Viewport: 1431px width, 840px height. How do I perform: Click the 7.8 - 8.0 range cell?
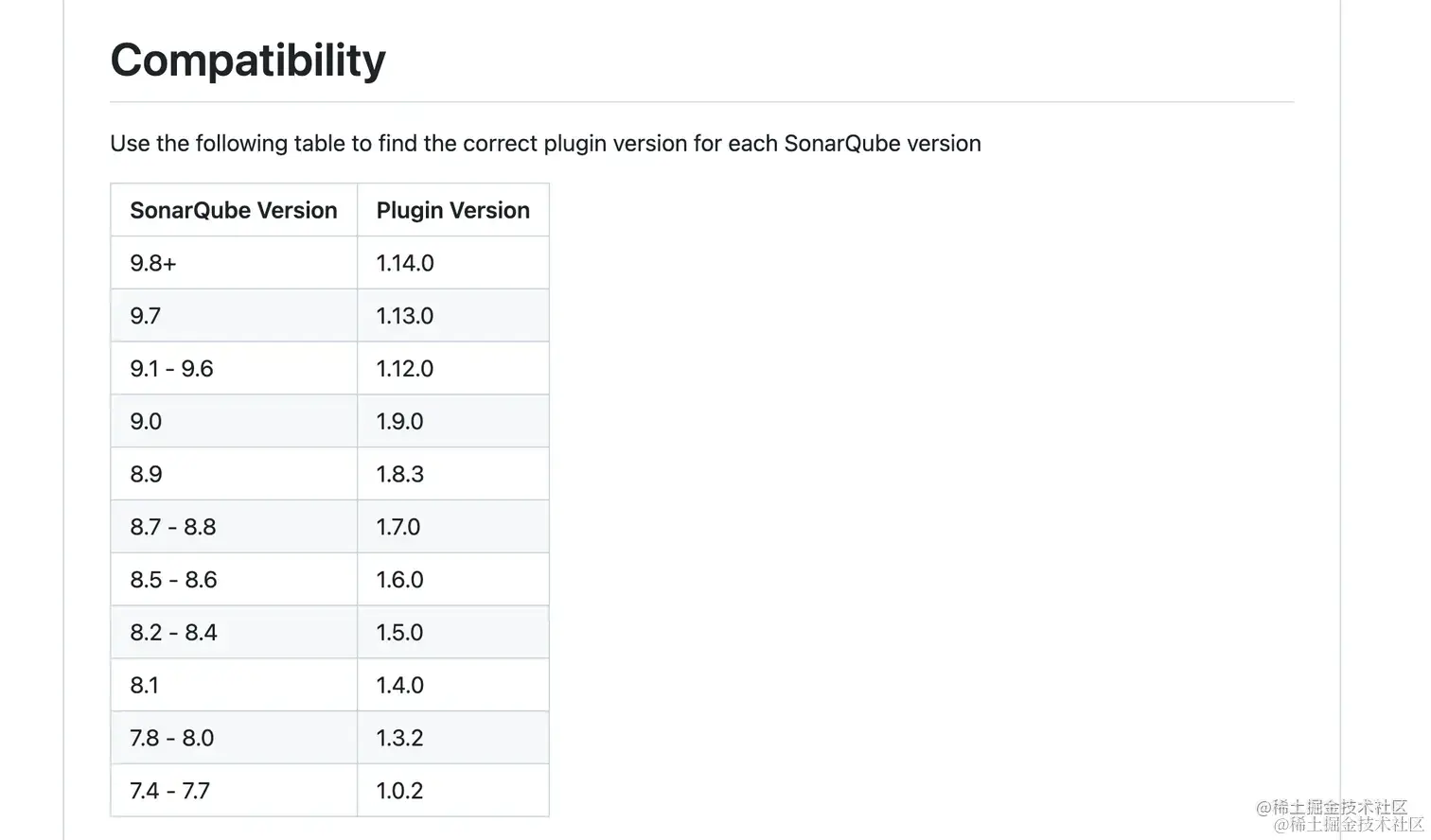tap(234, 738)
